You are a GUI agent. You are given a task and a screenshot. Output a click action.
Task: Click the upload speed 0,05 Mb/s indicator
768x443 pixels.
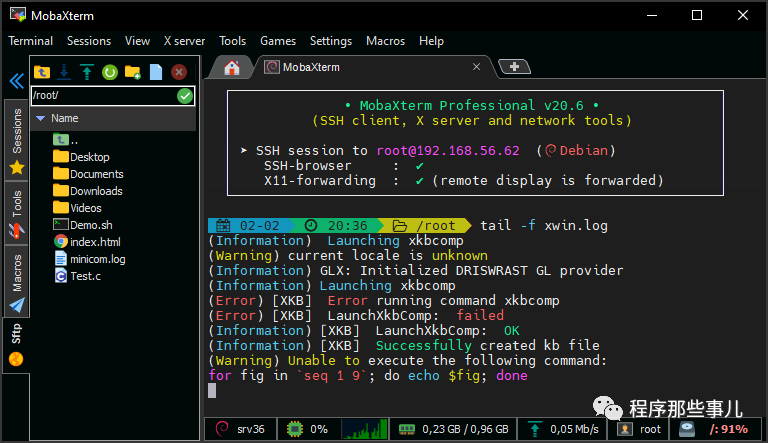coord(562,429)
